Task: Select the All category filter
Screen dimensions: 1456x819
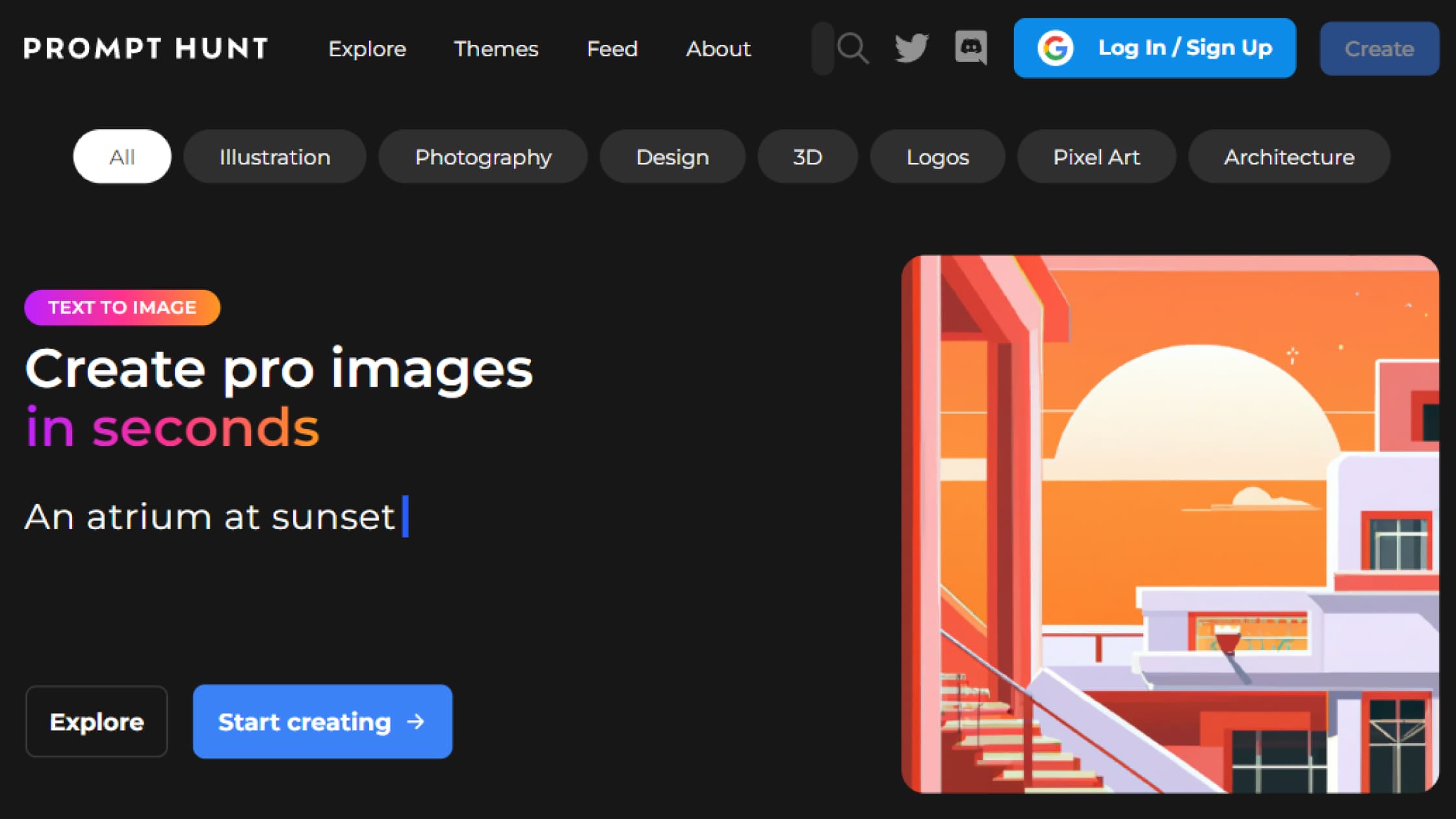Action: click(x=122, y=157)
